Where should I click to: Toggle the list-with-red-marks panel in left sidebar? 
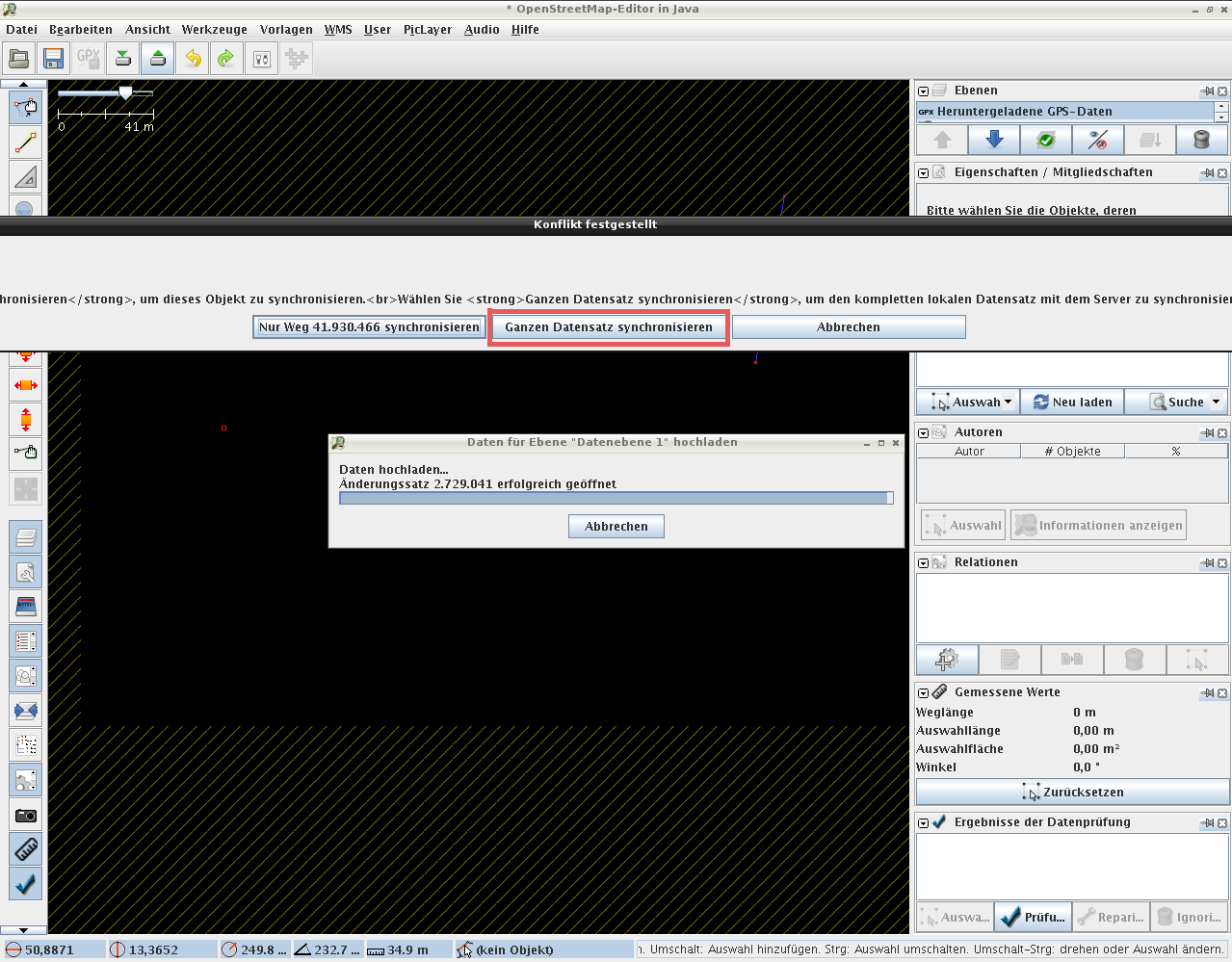coord(26,641)
